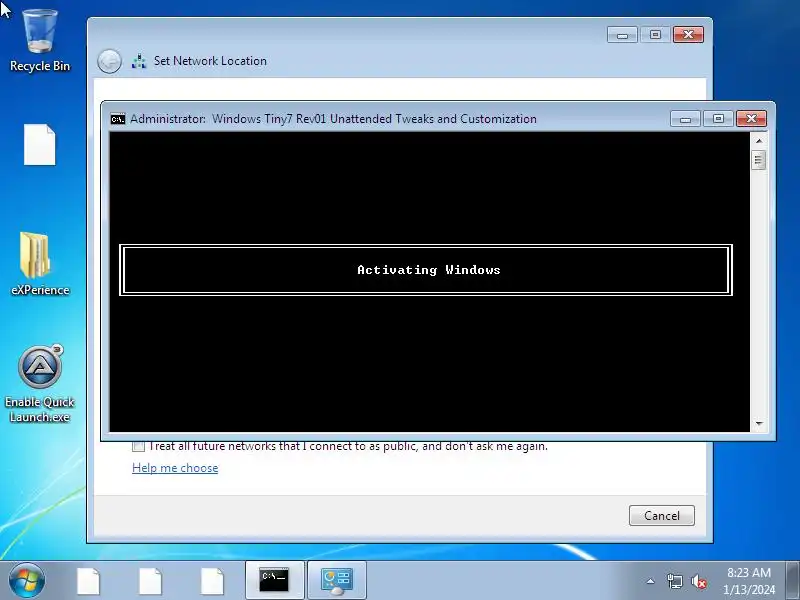Image resolution: width=800 pixels, height=600 pixels.
Task: Open the eXPerience folder on desktop
Action: click(40, 264)
